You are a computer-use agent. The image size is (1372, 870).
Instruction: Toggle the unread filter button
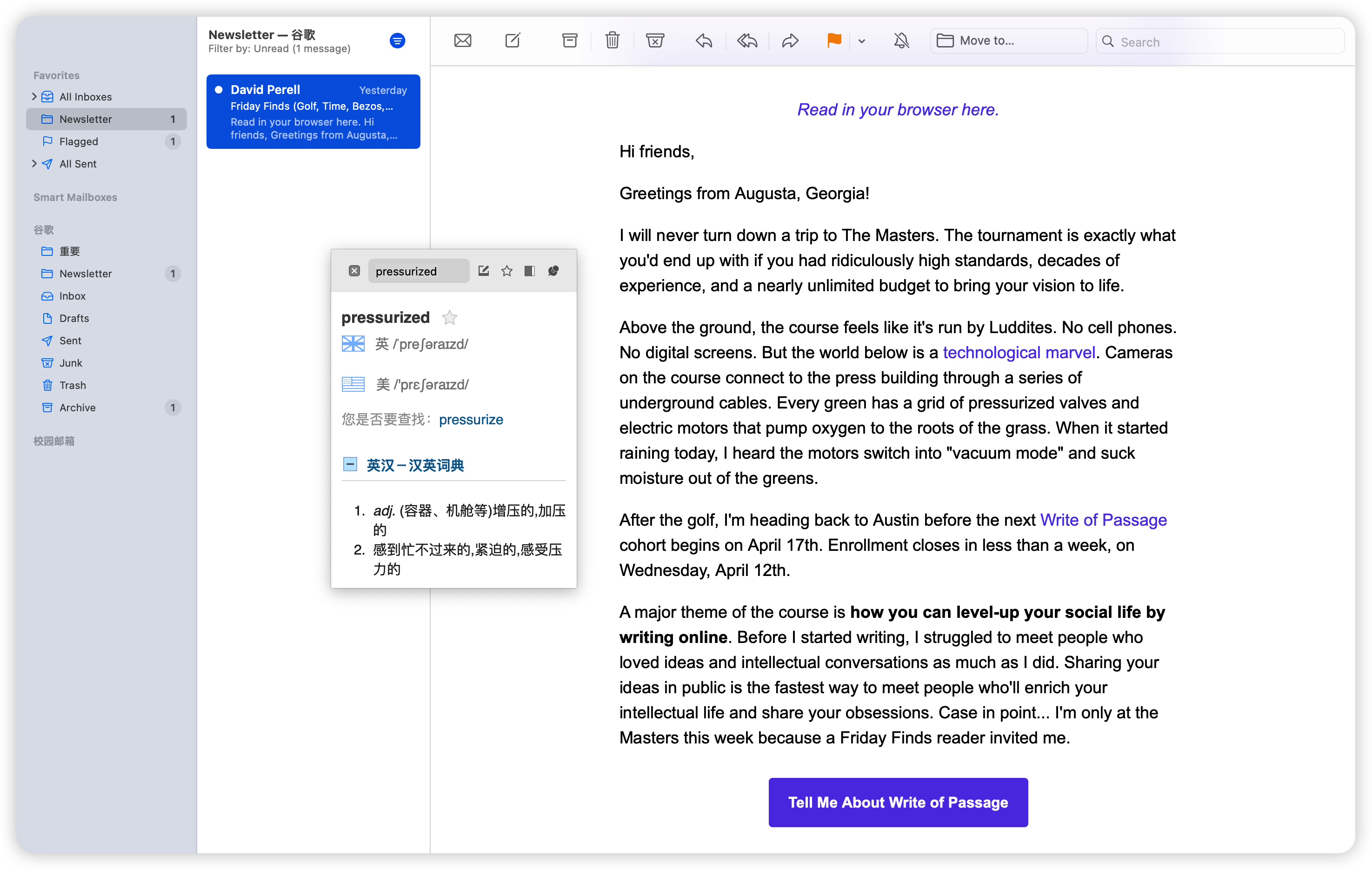tap(397, 41)
